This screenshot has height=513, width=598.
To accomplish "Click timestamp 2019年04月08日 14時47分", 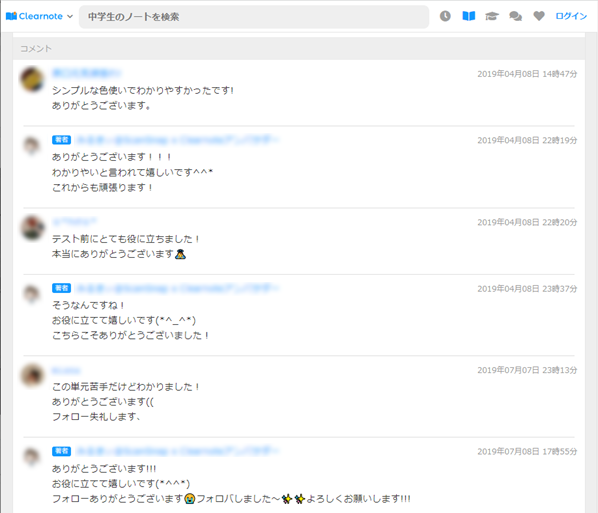I will [527, 74].
